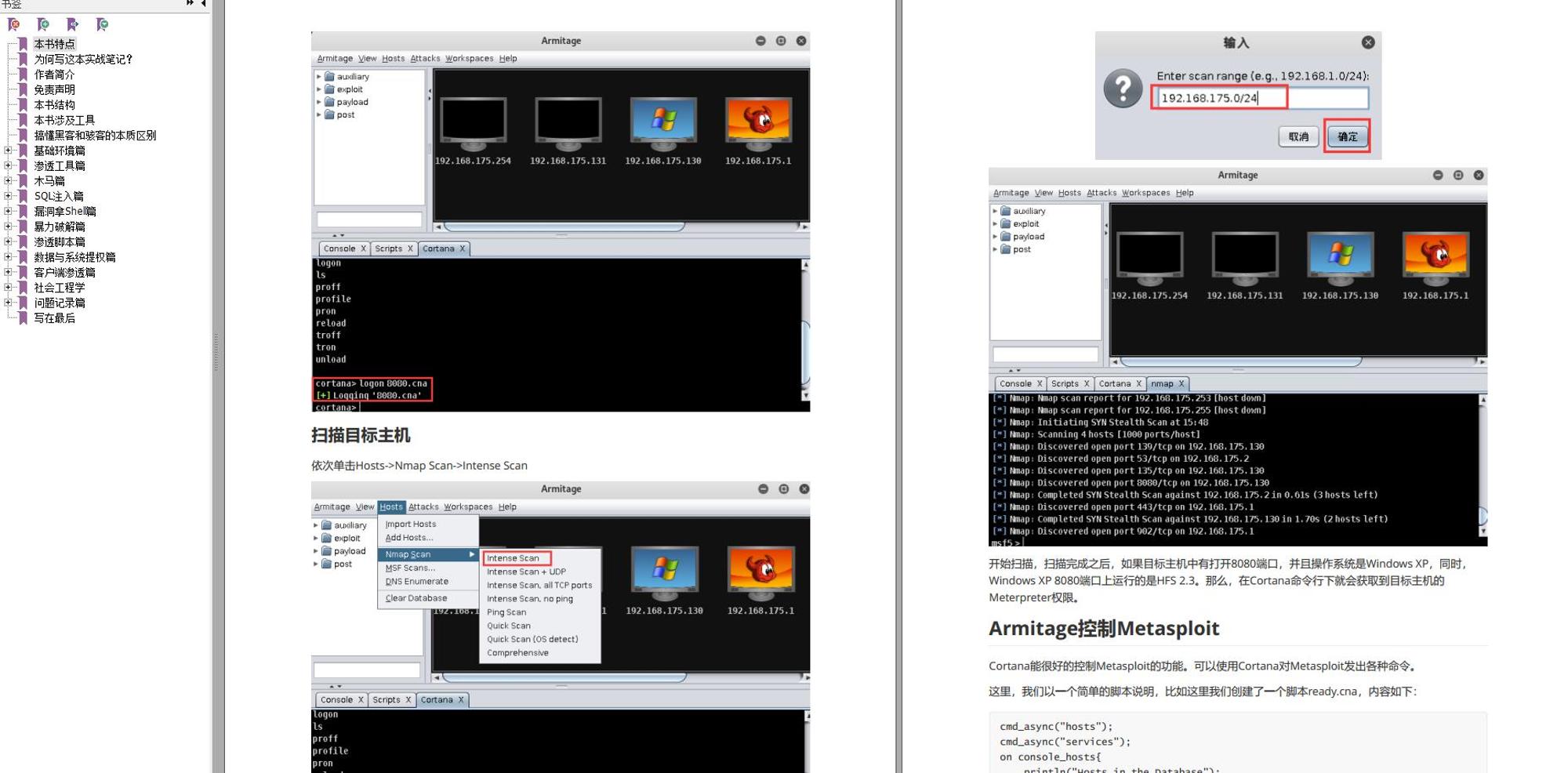Image resolution: width=1568 pixels, height=773 pixels.
Task: Open Attacks menu in right Armitage window
Action: (x=1102, y=193)
